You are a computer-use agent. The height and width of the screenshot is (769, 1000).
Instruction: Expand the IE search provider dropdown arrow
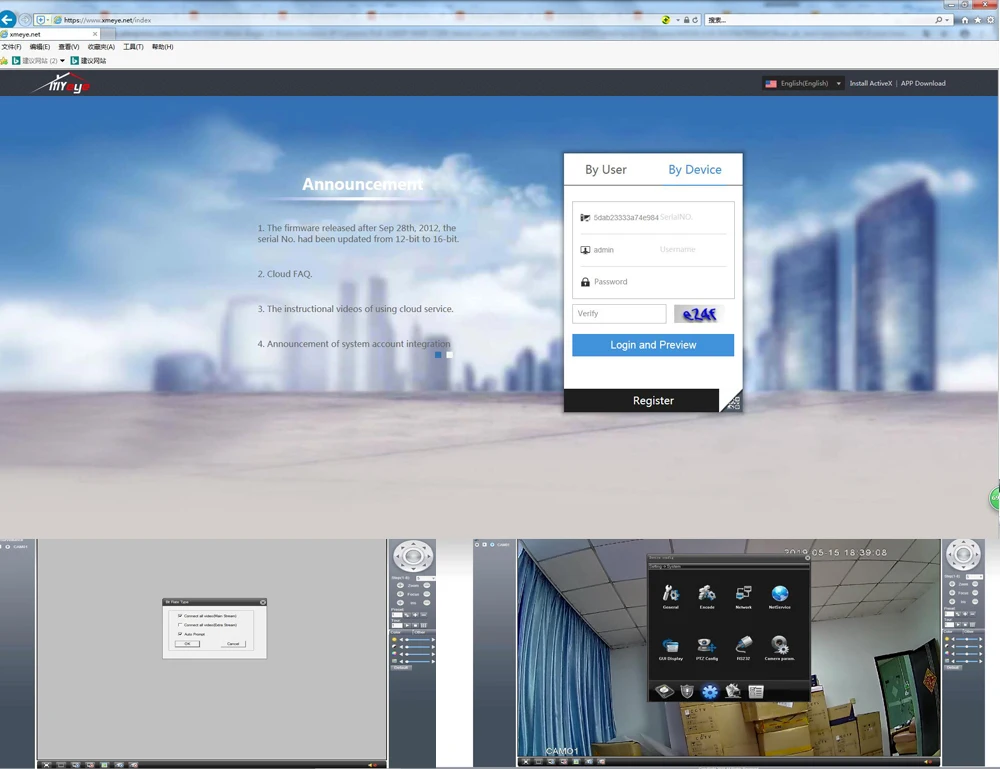click(x=948, y=20)
